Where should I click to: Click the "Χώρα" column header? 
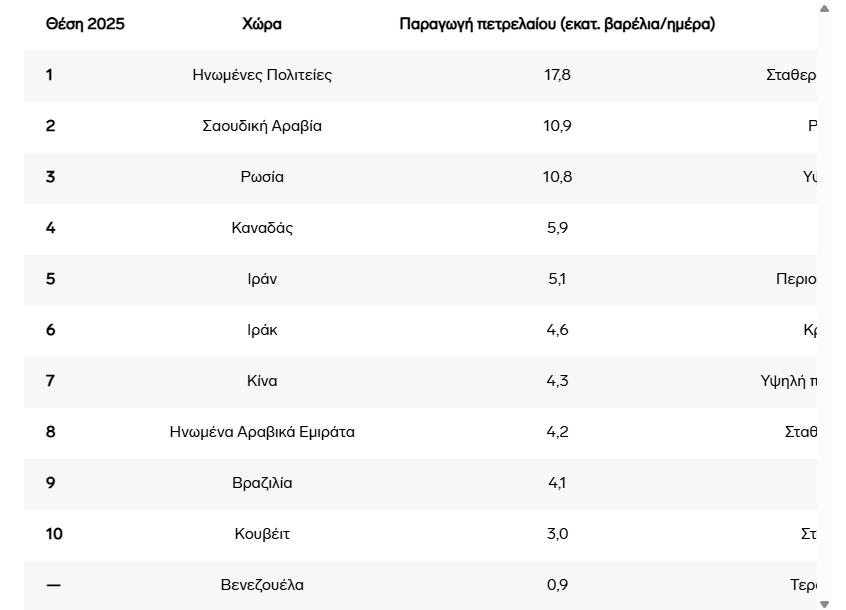(x=262, y=24)
